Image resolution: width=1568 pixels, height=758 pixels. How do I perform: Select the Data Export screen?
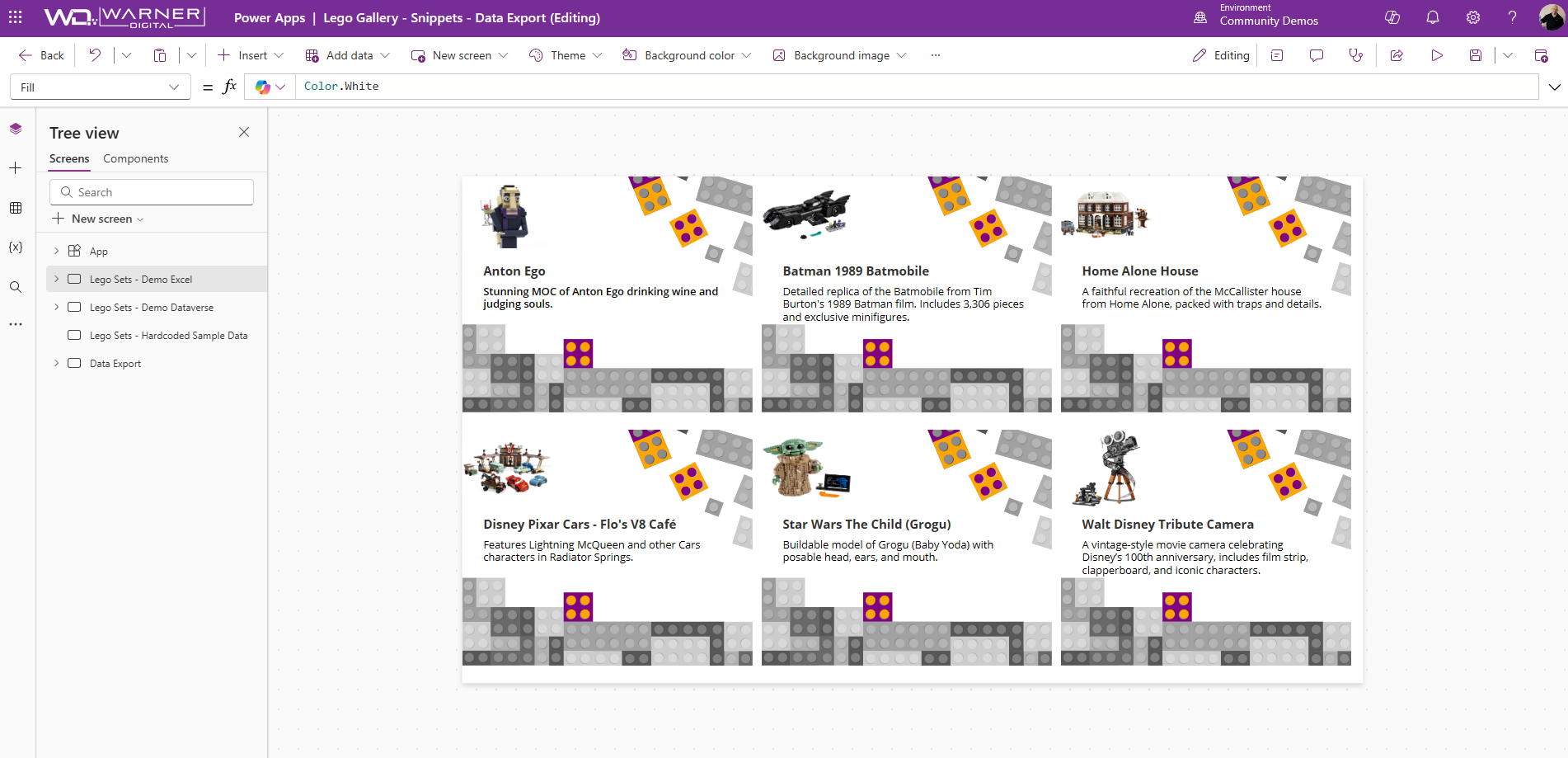[x=115, y=364]
